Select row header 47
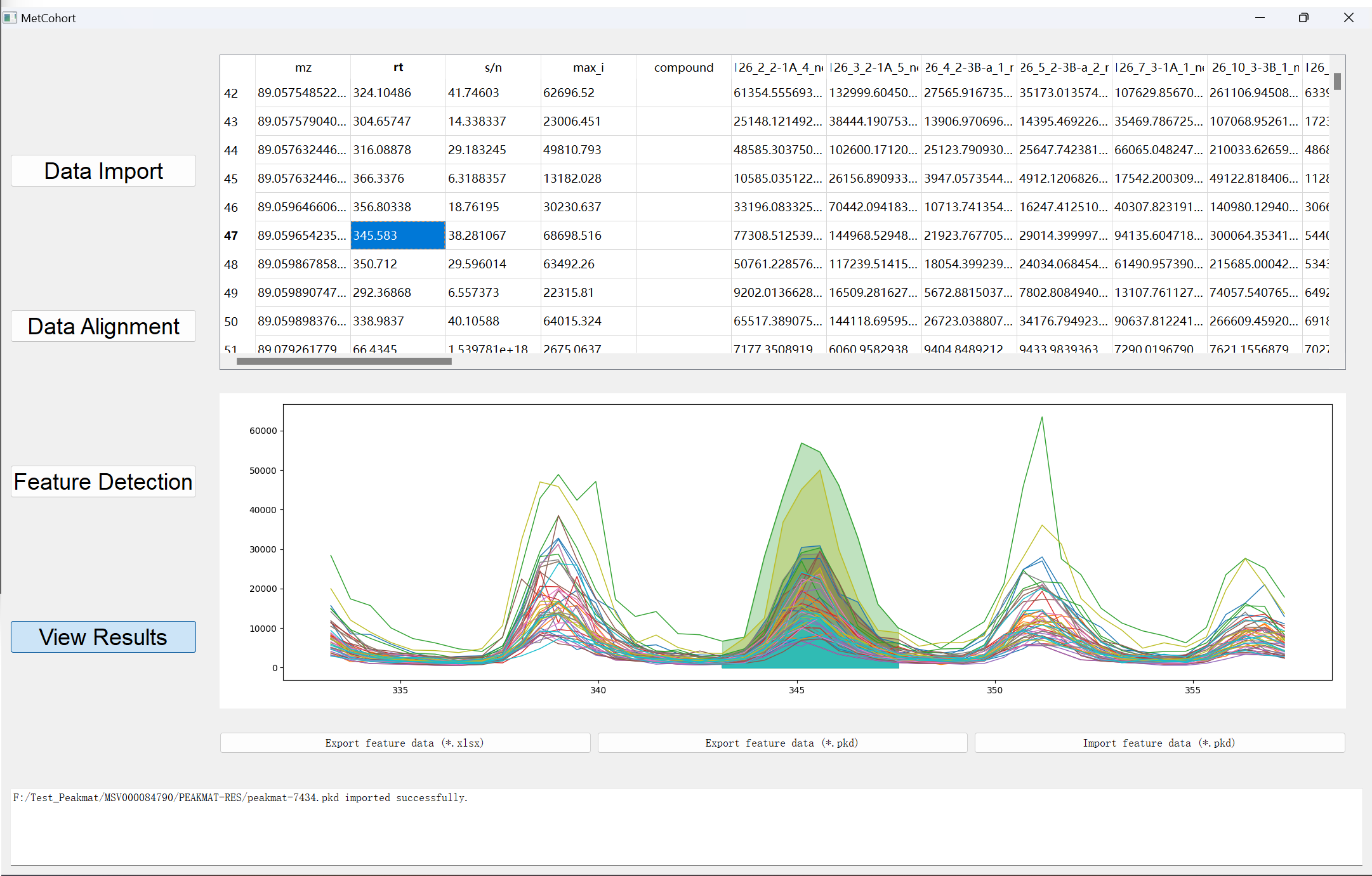The width and height of the screenshot is (1372, 876). pyautogui.click(x=231, y=236)
